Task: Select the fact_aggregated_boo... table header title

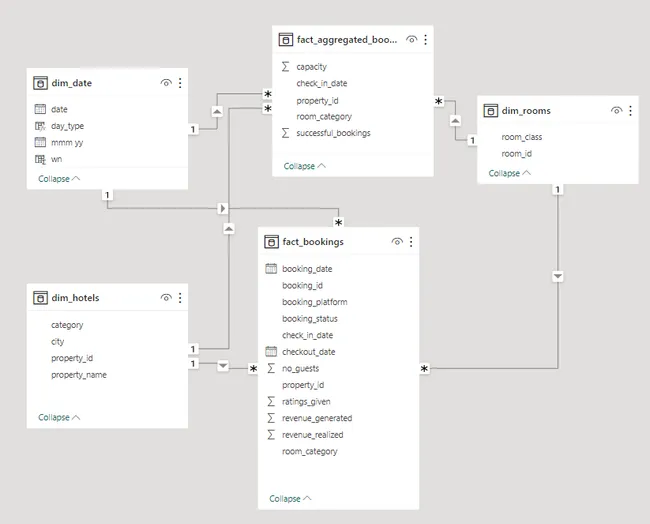Action: coord(347,40)
